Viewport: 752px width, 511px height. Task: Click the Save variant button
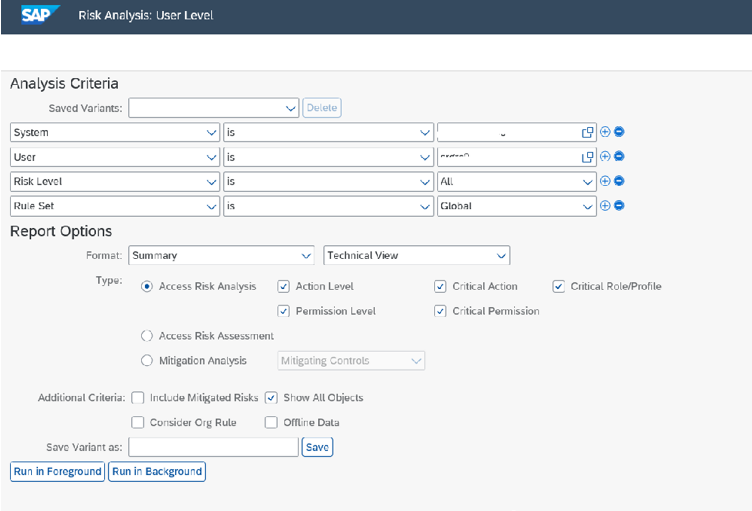click(317, 447)
